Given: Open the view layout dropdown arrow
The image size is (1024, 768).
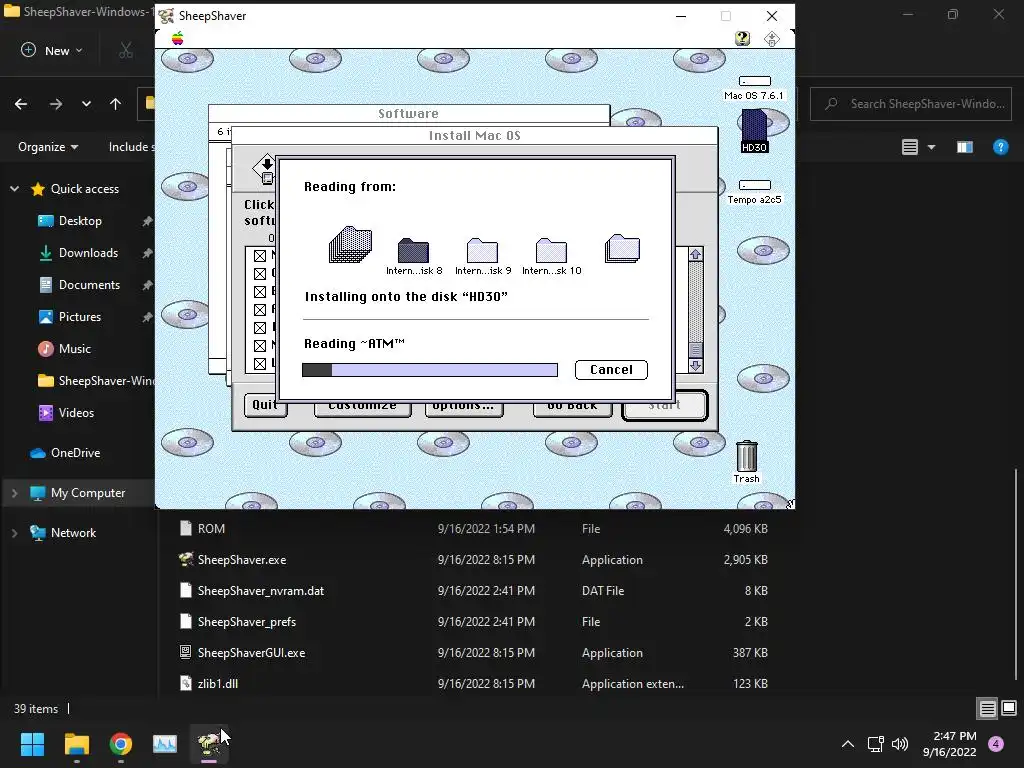Looking at the screenshot, I should (x=931, y=148).
